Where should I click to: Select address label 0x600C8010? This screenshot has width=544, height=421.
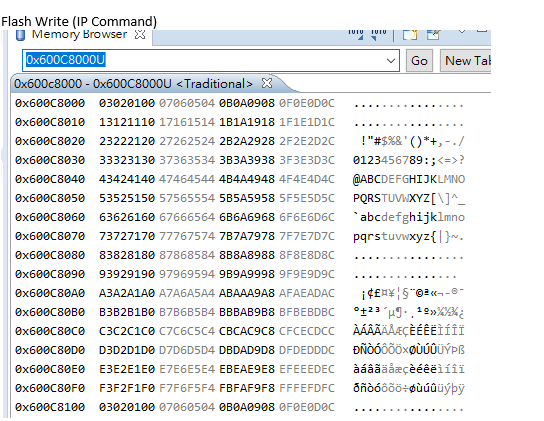click(50, 122)
